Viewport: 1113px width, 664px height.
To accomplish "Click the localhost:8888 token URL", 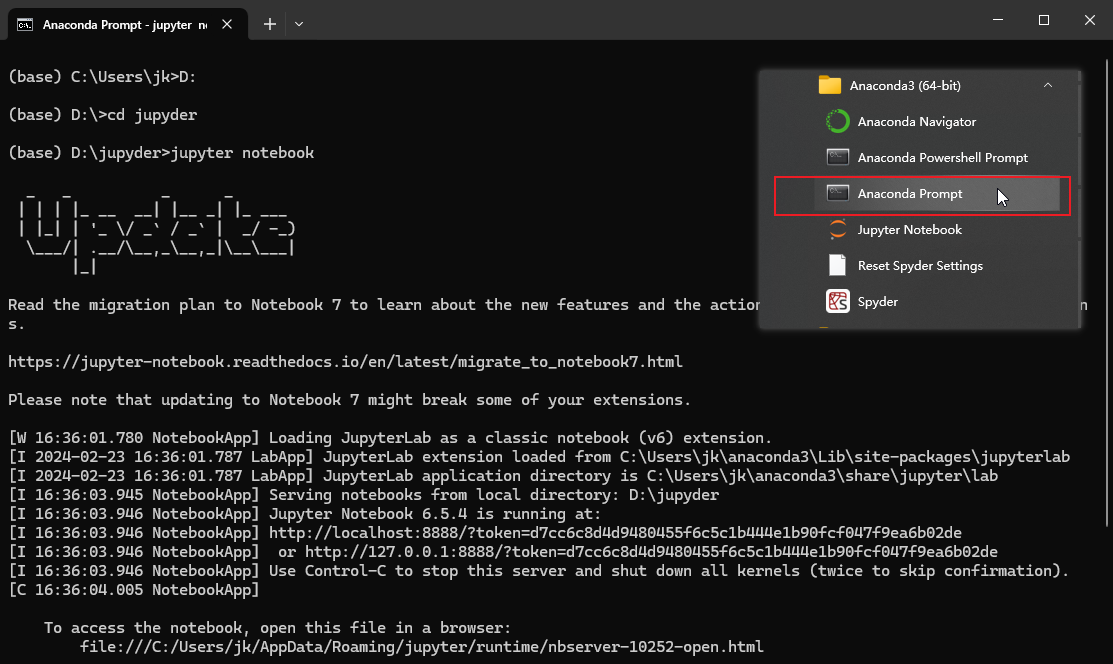I will [x=615, y=533].
